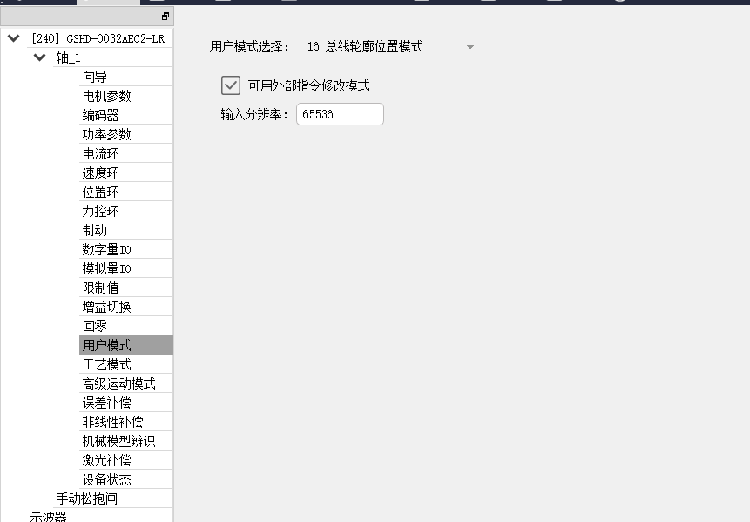
Task: Open the 示波器 oscilloscope entry
Action: point(48,516)
